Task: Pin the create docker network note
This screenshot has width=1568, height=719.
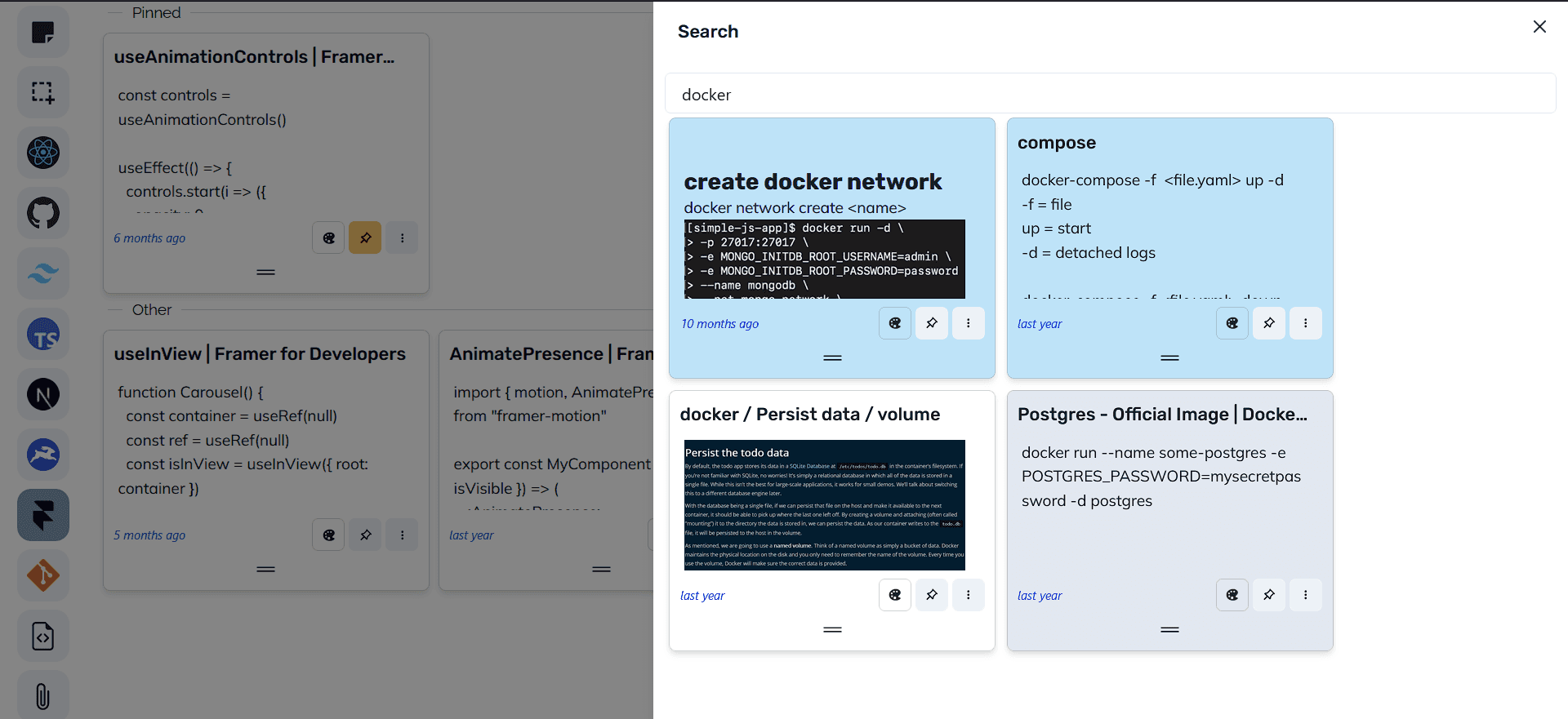Action: (932, 323)
